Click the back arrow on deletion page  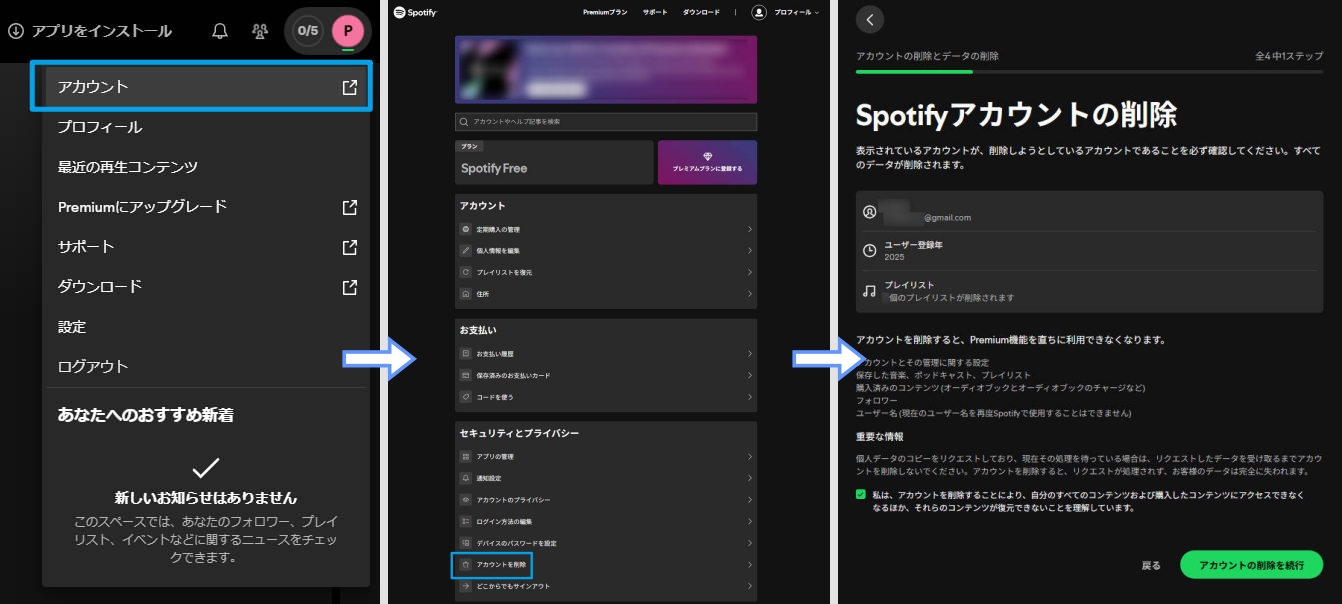870,19
